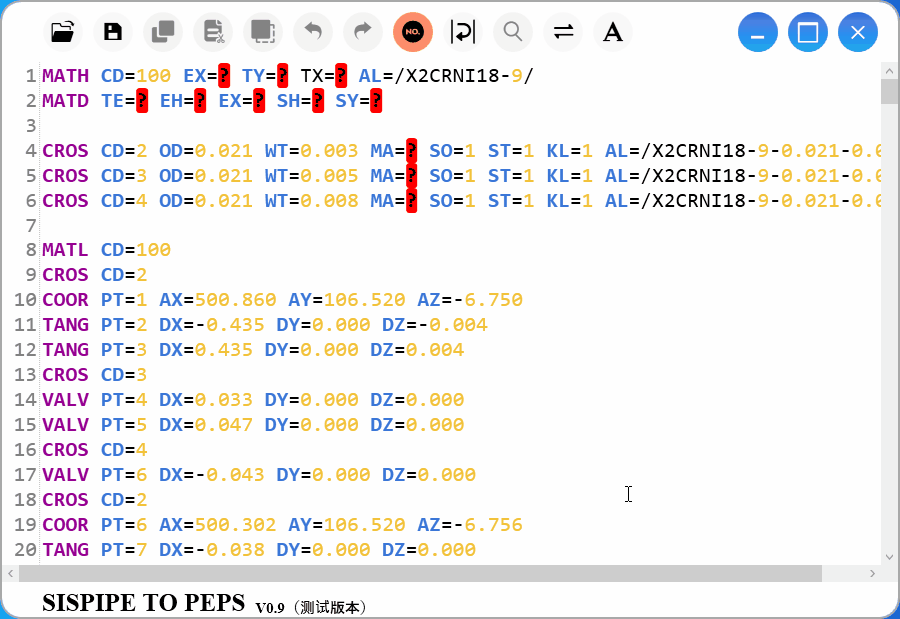Open font settings via the A icon

tap(612, 32)
